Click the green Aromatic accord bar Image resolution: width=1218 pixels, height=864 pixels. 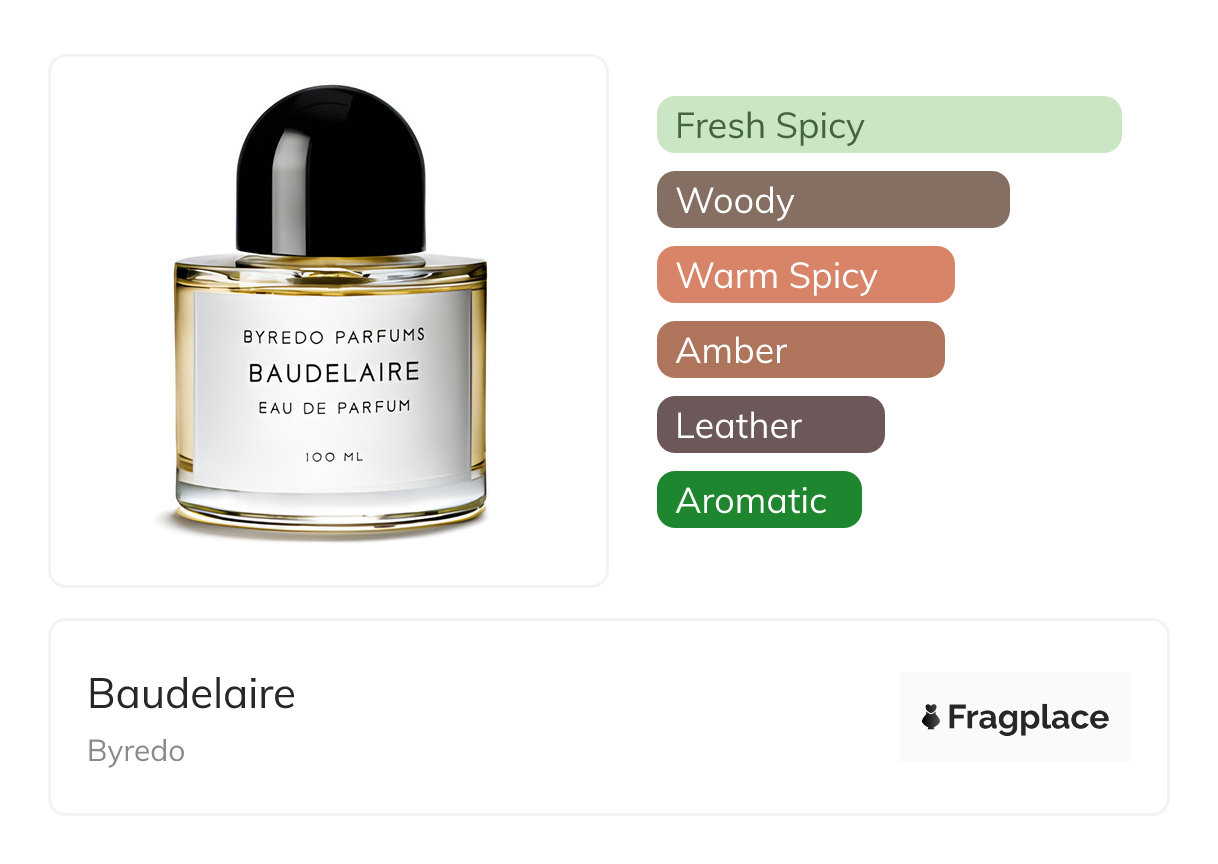pyautogui.click(x=759, y=500)
